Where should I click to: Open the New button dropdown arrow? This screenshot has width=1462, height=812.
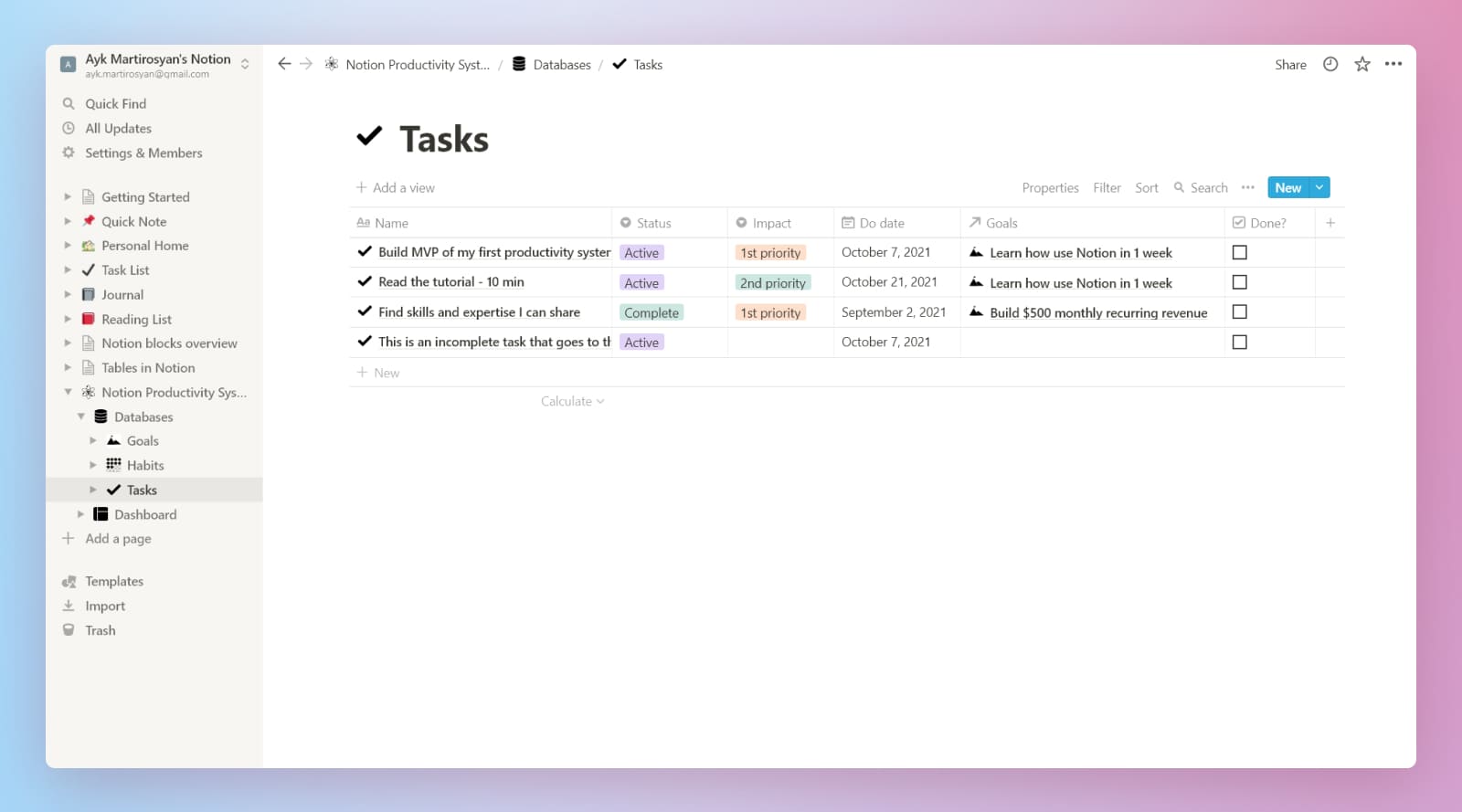(1319, 187)
